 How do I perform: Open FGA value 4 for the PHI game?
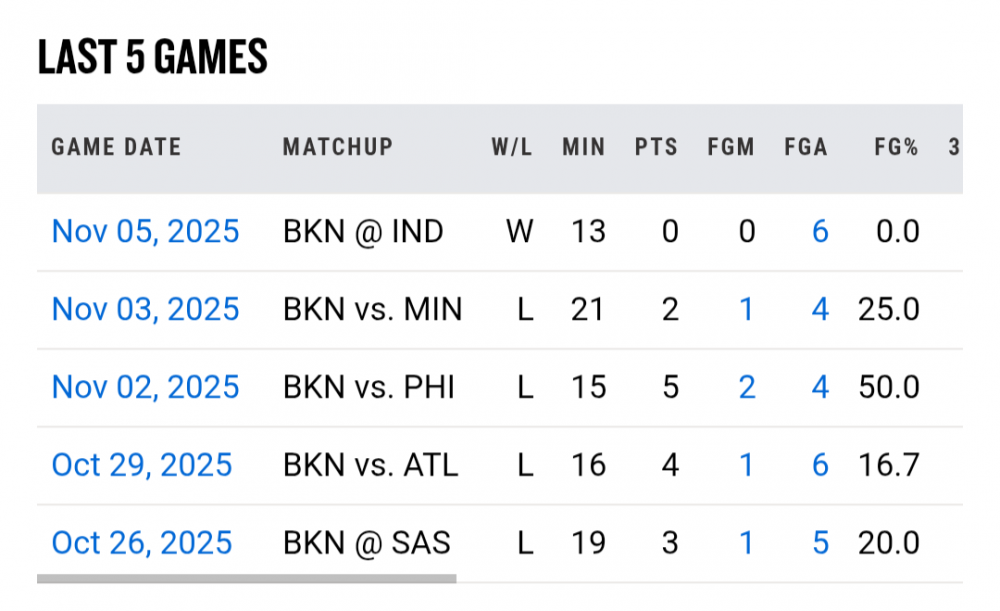coord(820,387)
